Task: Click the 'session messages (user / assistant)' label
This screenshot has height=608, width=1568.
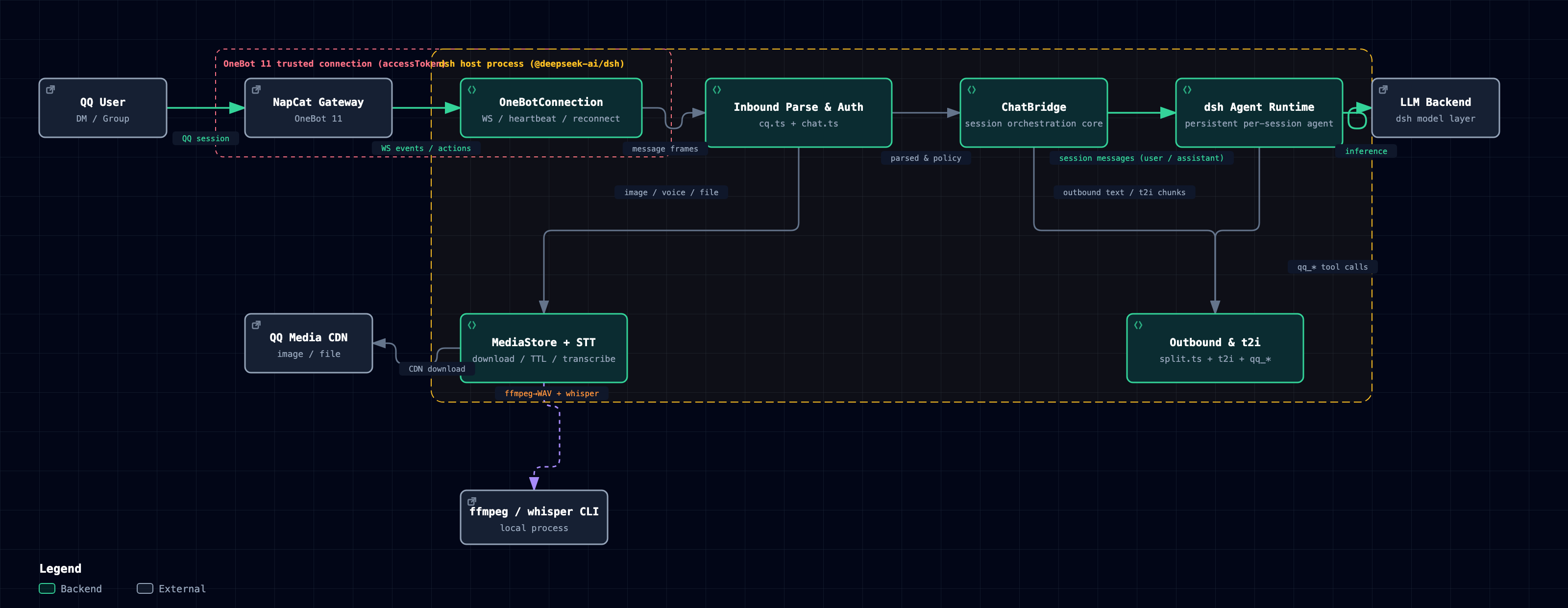Action: 1141,158
